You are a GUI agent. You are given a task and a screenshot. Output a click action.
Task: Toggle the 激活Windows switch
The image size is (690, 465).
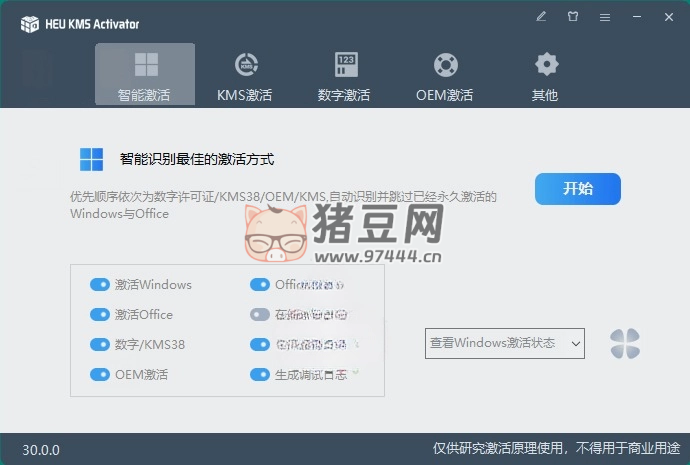tap(99, 285)
